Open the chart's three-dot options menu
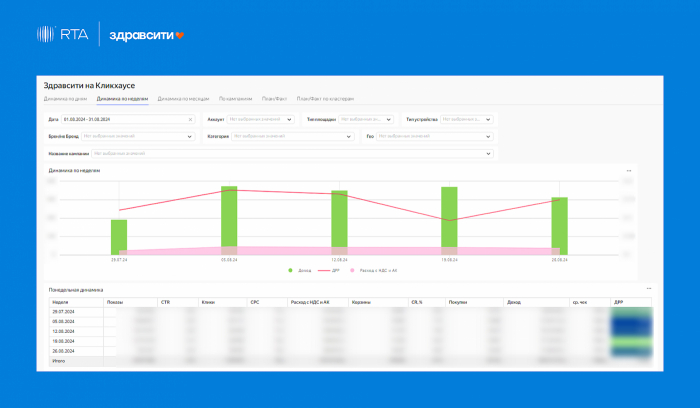The width and height of the screenshot is (700, 408). (629, 171)
